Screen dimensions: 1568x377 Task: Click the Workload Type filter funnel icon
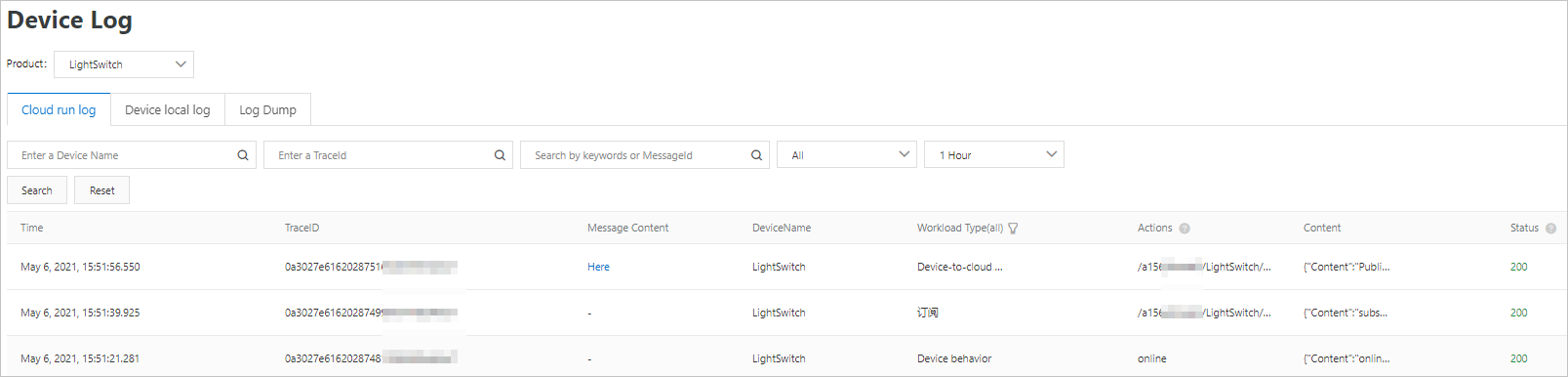point(1013,229)
